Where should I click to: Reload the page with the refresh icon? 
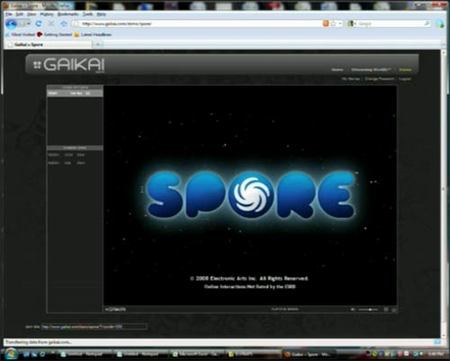(x=39, y=24)
